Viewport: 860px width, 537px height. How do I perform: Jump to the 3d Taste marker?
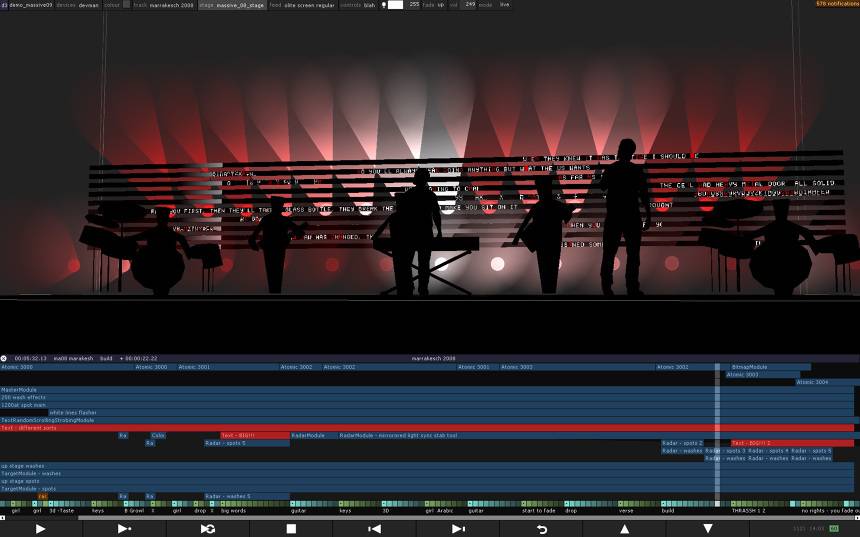click(61, 511)
